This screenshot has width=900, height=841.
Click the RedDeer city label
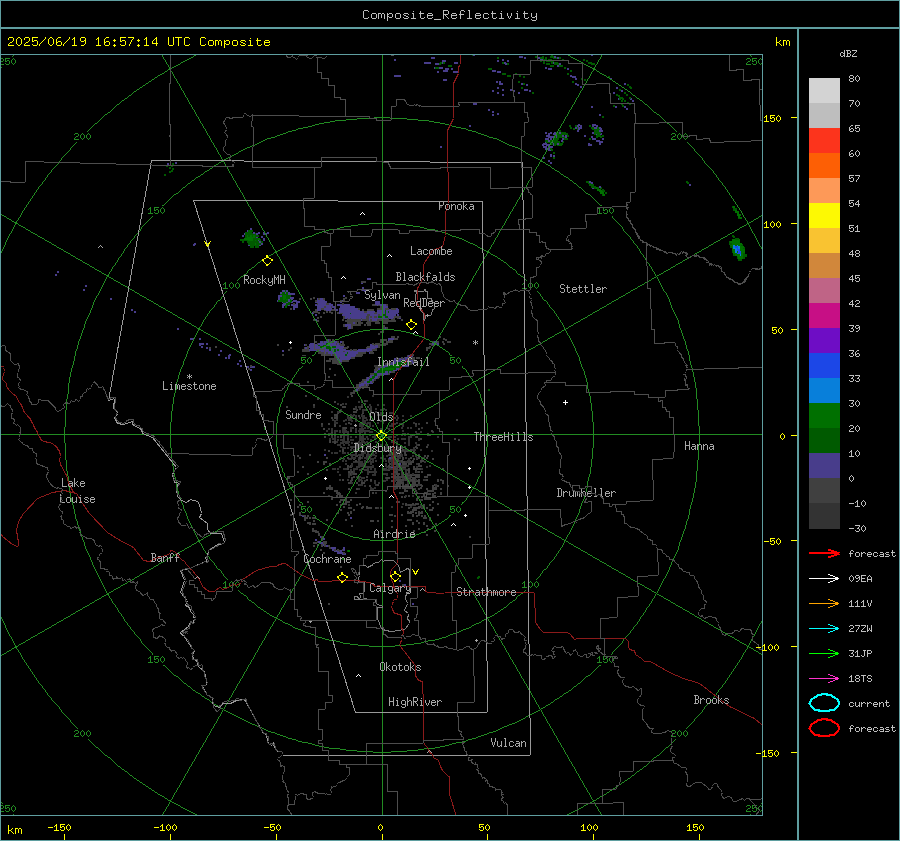pos(424,303)
